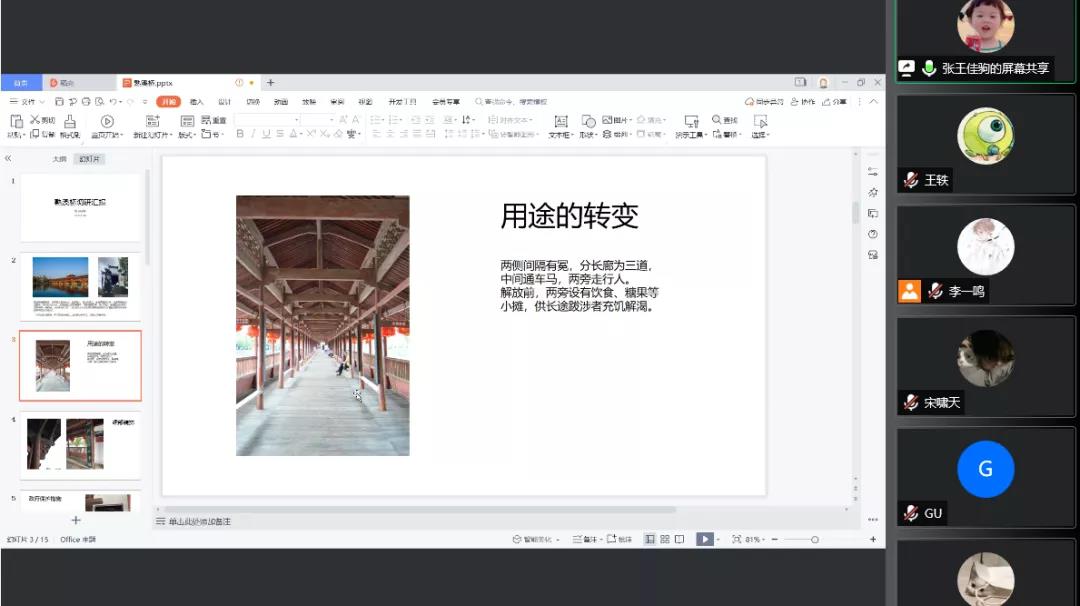Open the Insert ribbon tab
Viewport: 1080px width, 606px height.
pos(196,101)
